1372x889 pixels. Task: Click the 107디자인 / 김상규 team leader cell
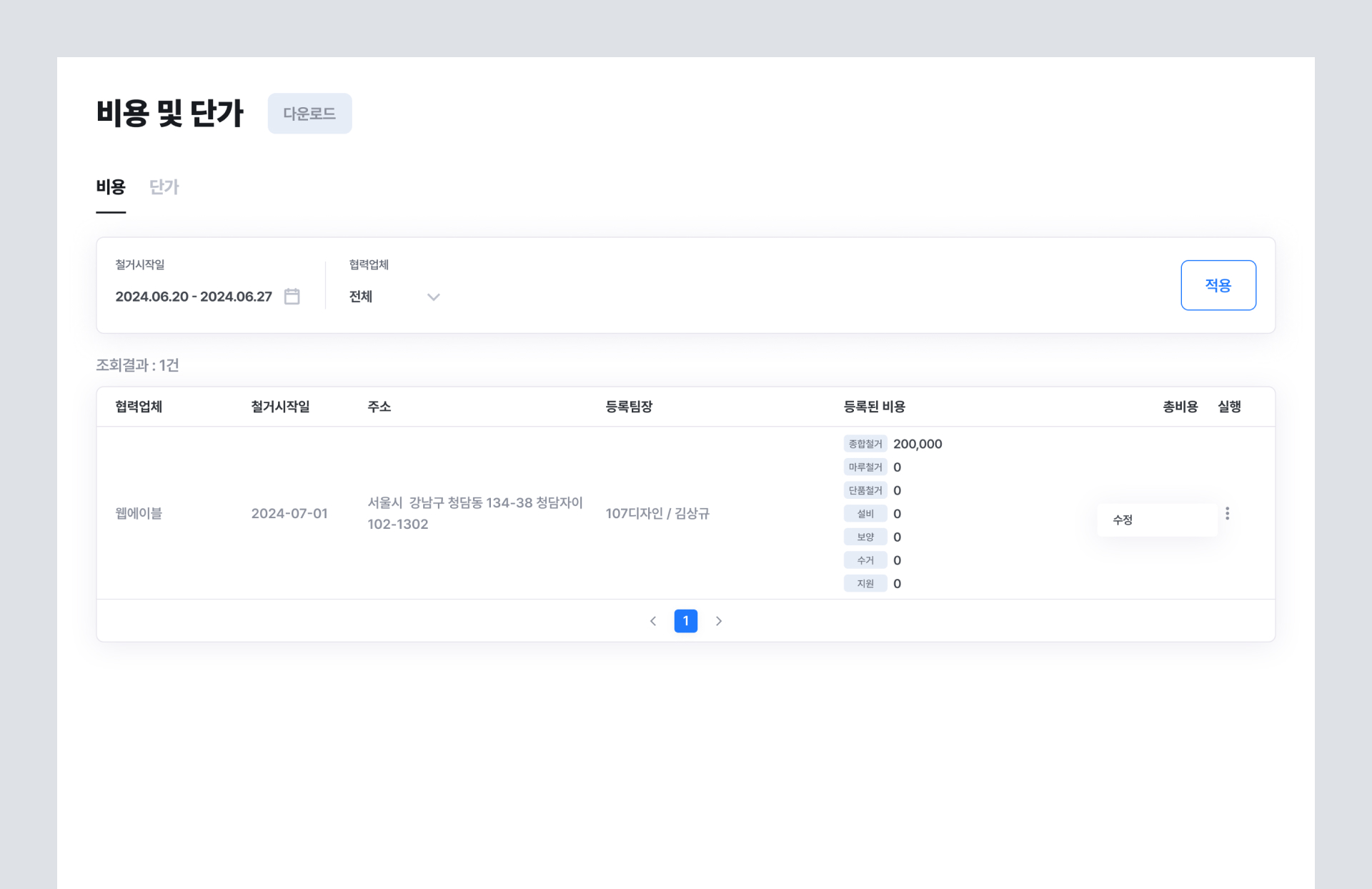[x=657, y=513]
